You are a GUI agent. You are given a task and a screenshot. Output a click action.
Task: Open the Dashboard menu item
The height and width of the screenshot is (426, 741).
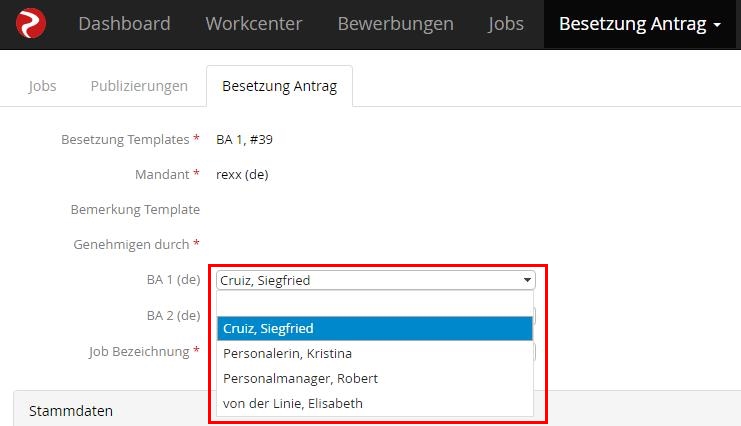pos(124,24)
